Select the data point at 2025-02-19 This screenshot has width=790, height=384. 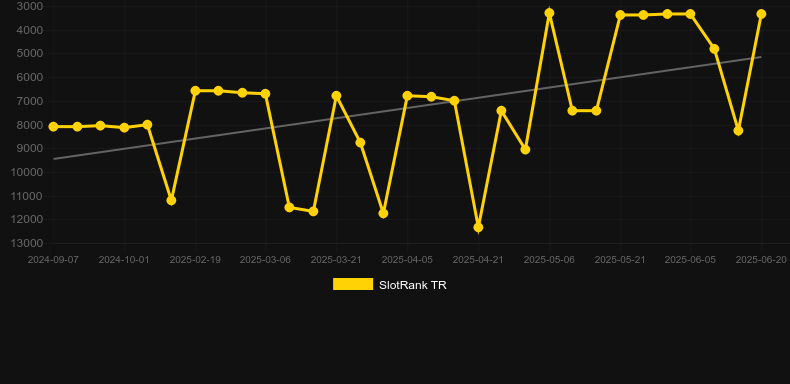pos(195,91)
